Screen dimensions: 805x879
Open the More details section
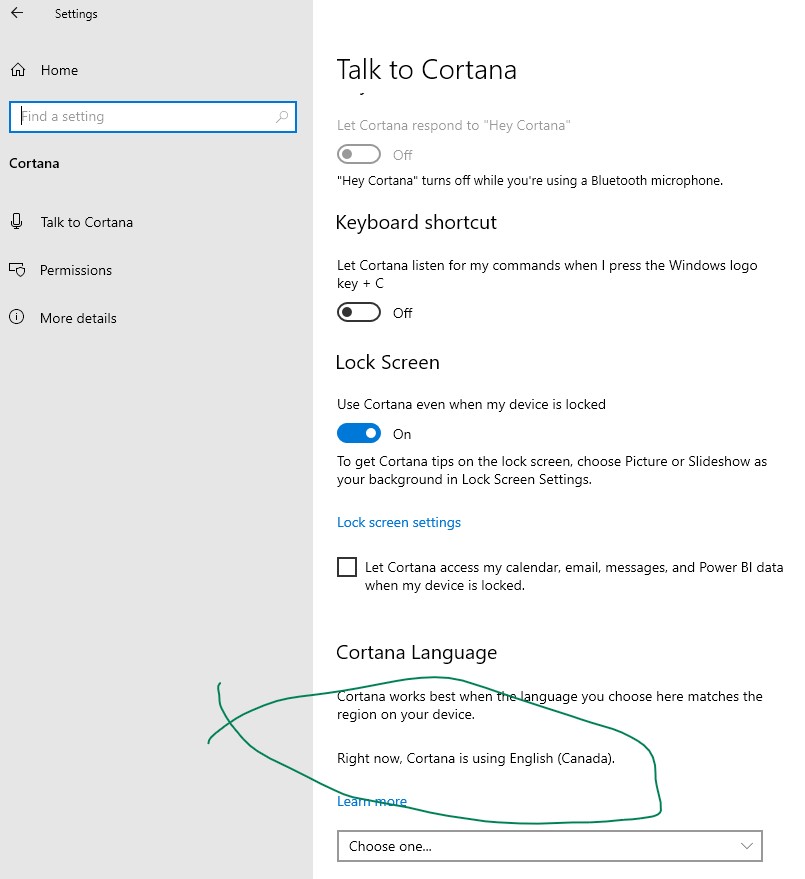(x=78, y=318)
